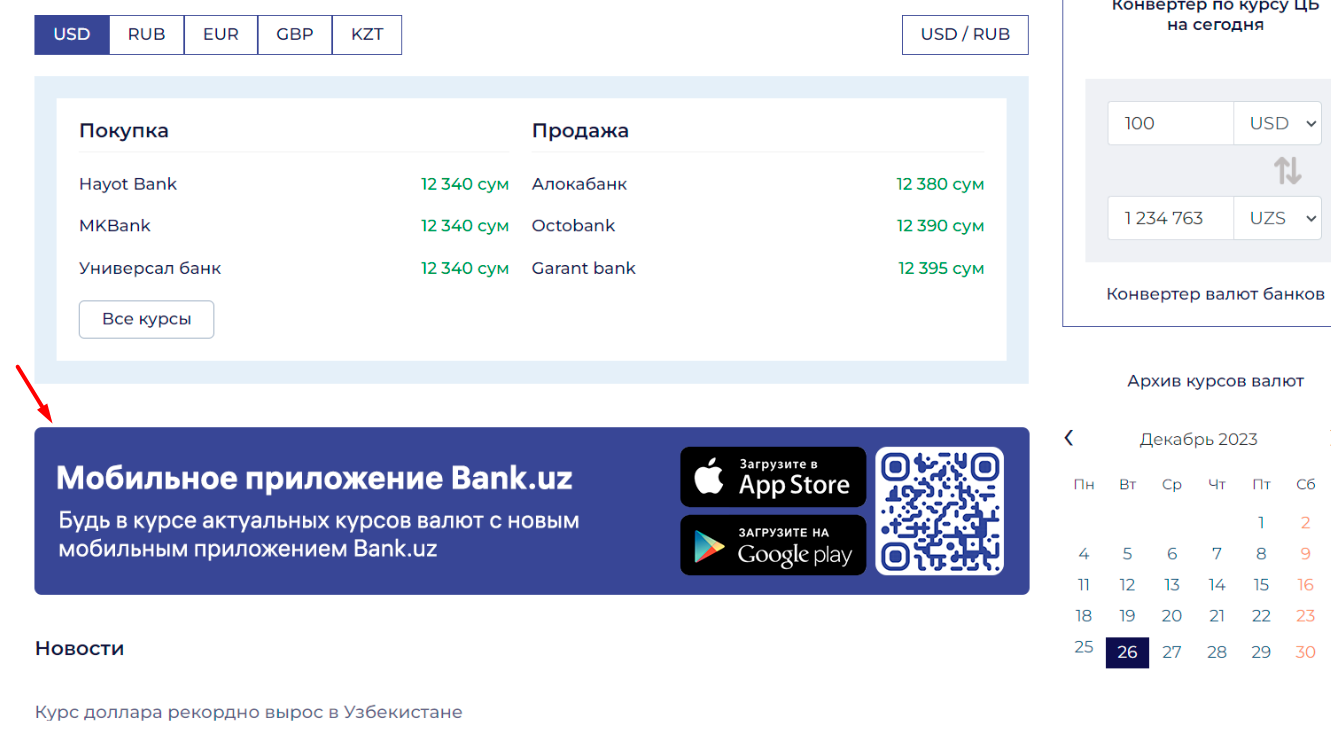
Task: Open the Универсал банк link
Action: tap(150, 268)
